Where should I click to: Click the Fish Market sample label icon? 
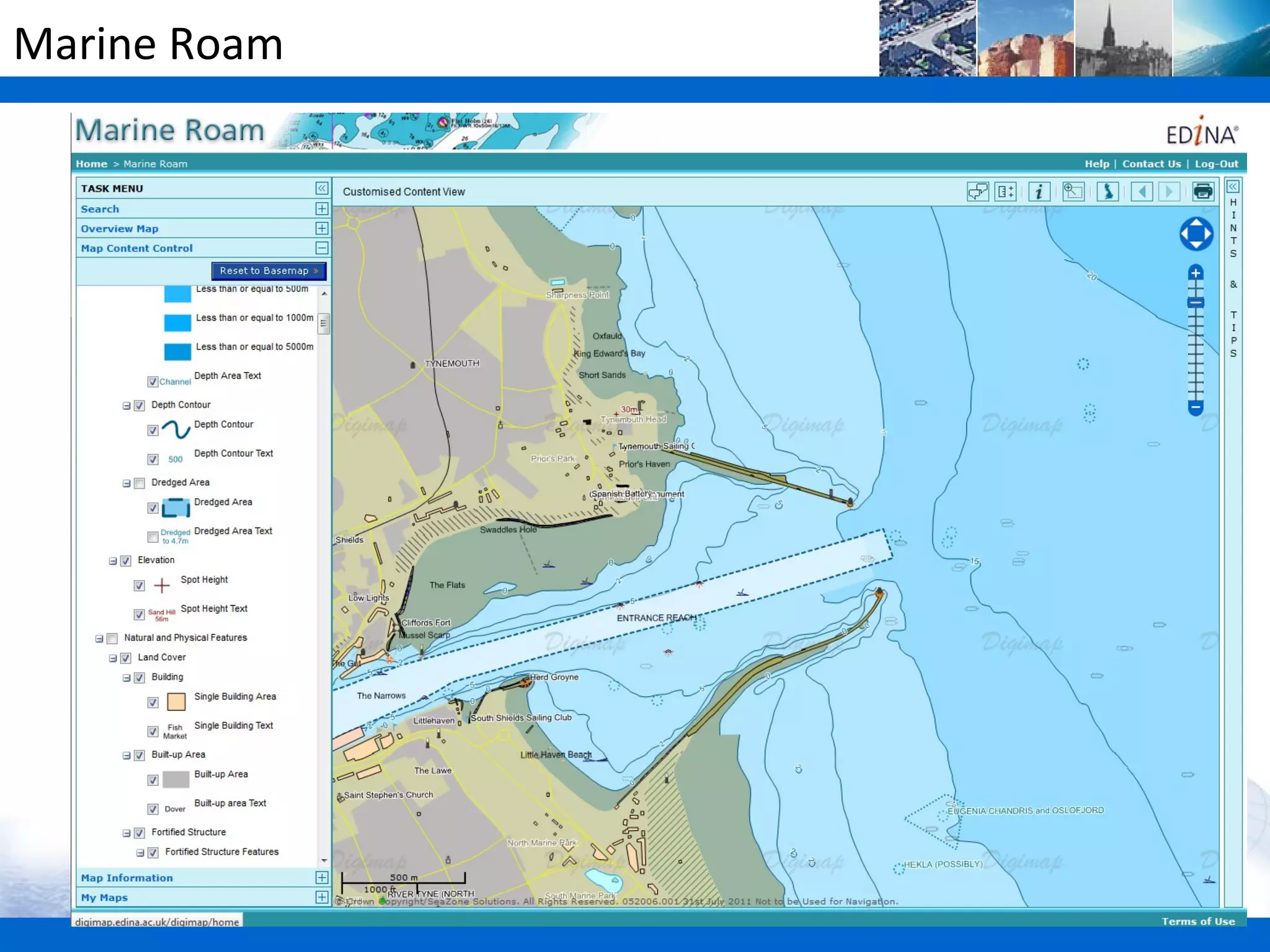pos(175,731)
